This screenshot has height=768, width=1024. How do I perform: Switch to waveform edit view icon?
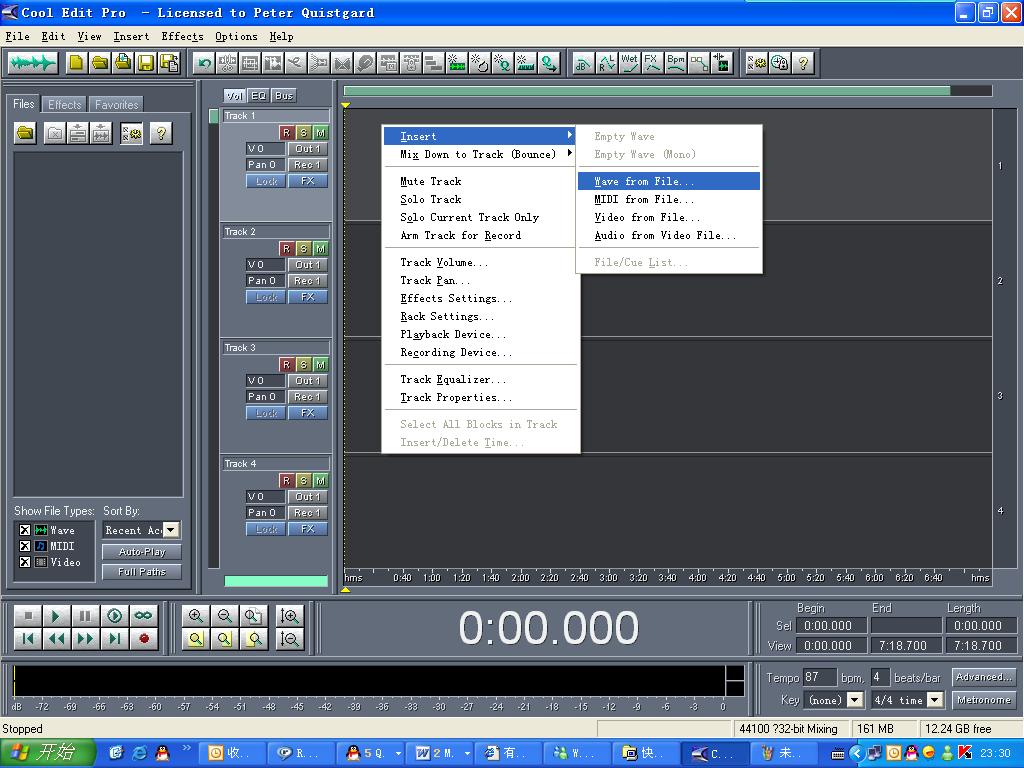(33, 63)
